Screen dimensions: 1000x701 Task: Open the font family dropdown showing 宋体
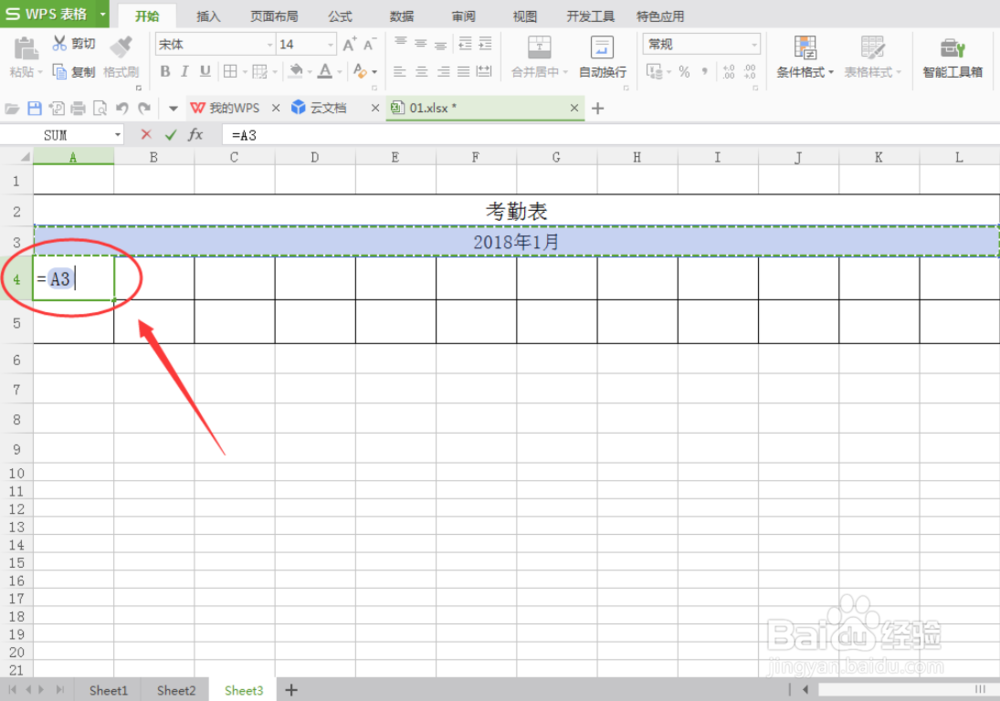click(272, 43)
